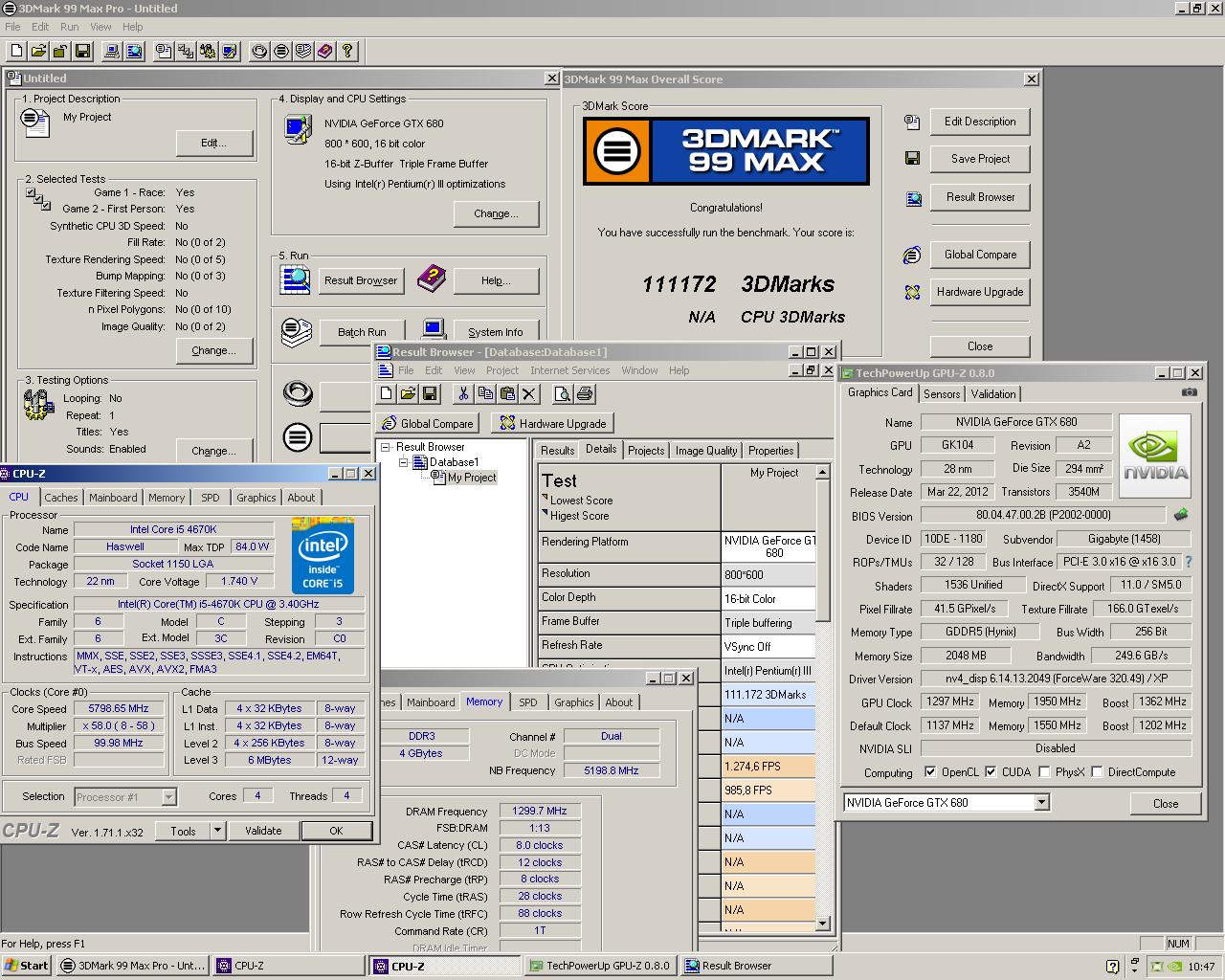Click Hardware Upgrade button in Result Browser
This screenshot has width=1225, height=980.
coord(552,423)
